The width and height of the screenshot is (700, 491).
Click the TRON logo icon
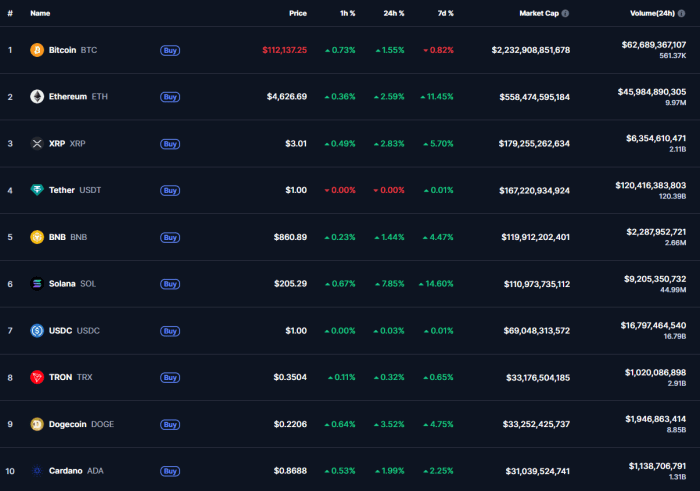coord(37,377)
